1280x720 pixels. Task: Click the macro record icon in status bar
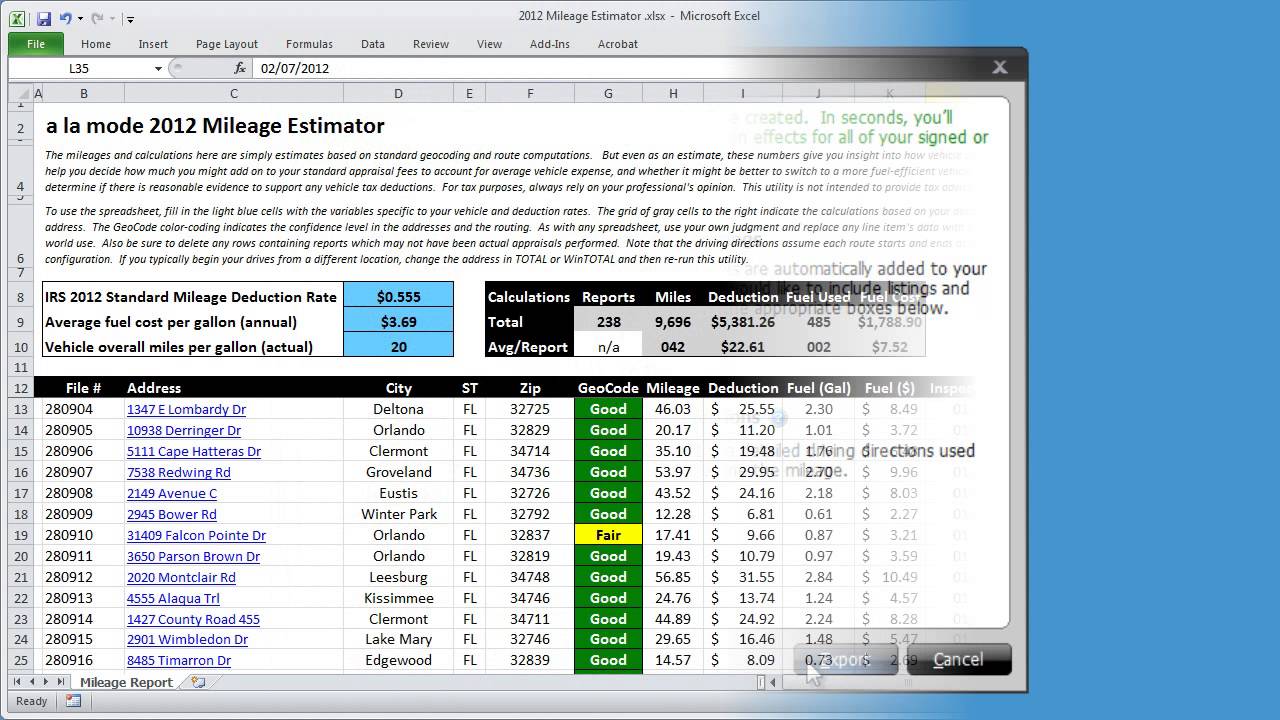tap(73, 701)
